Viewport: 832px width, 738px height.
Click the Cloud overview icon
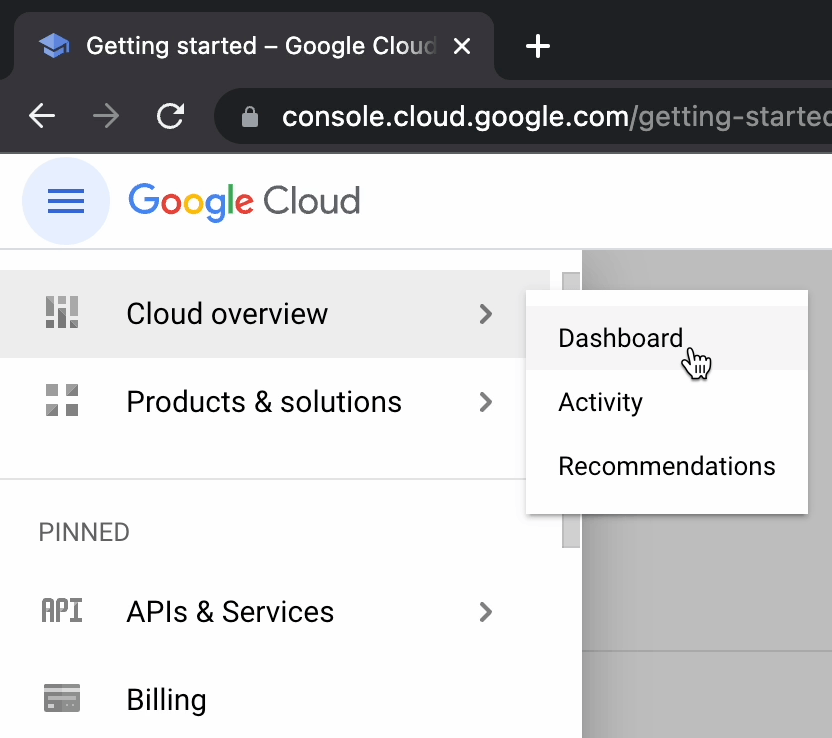point(62,313)
